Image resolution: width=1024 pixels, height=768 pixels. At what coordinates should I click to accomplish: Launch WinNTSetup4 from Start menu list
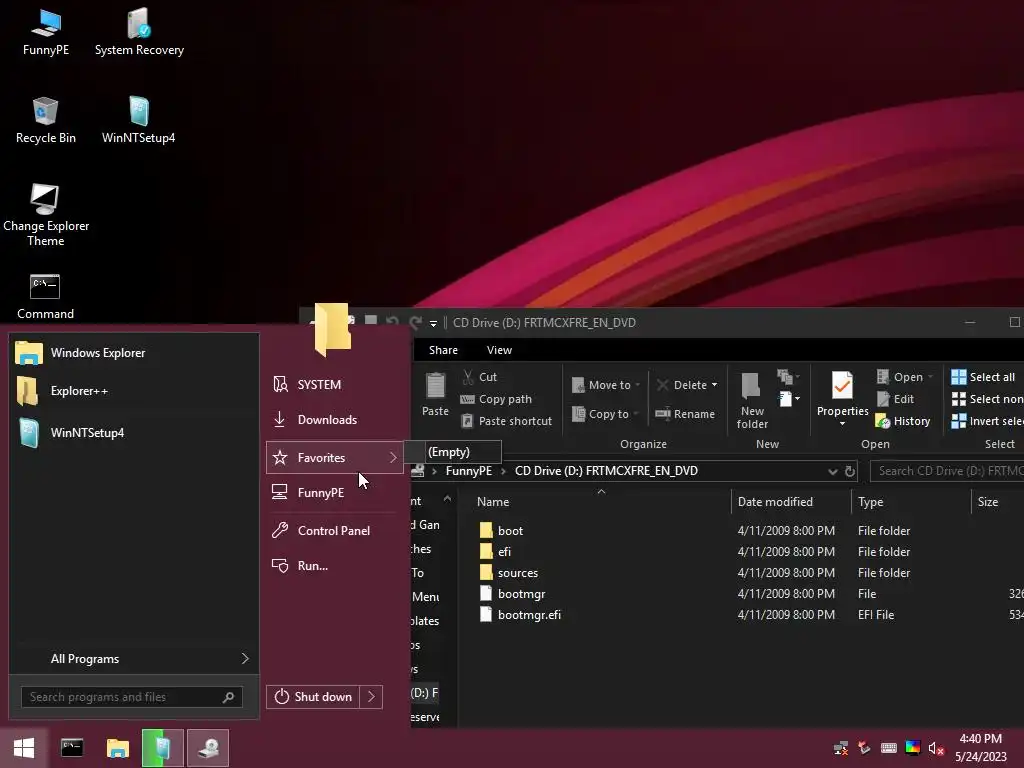(134, 432)
